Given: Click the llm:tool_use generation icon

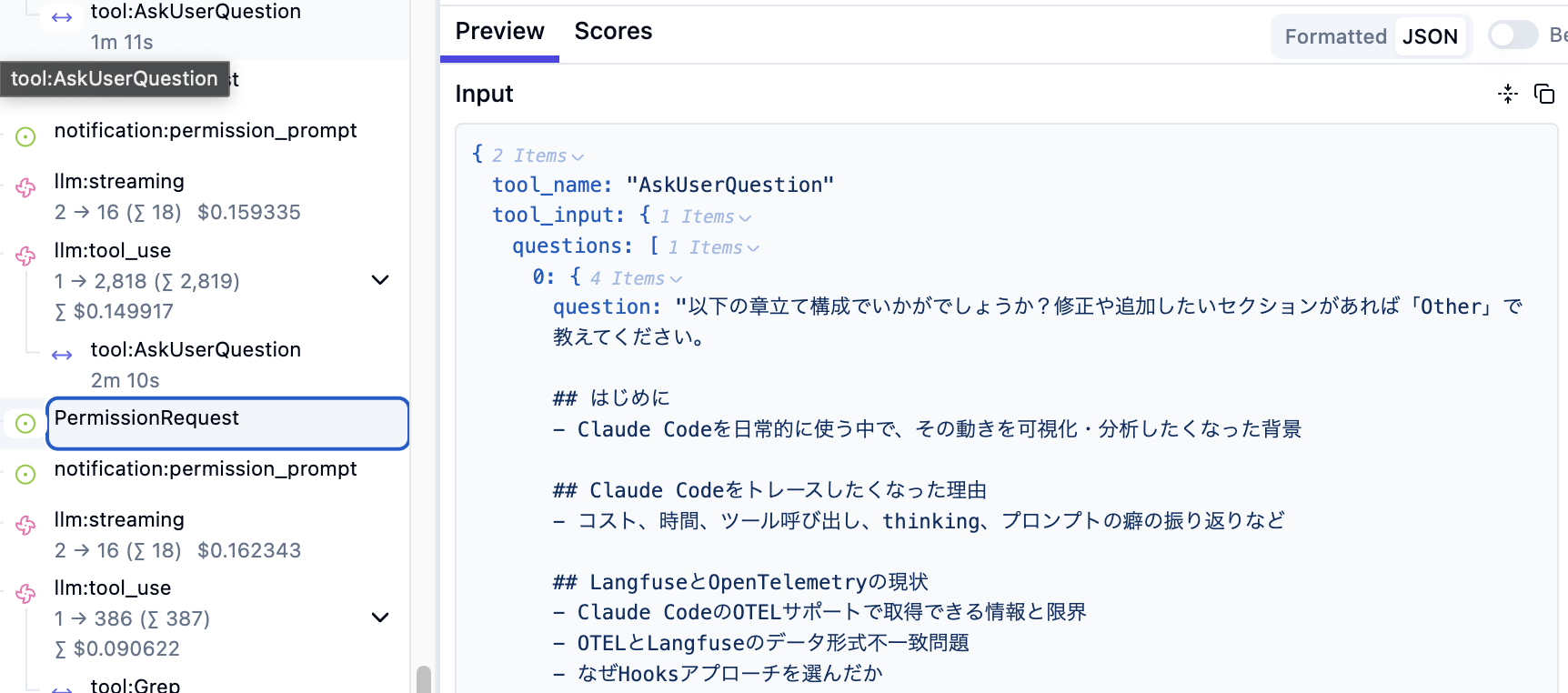Looking at the screenshot, I should tap(25, 256).
